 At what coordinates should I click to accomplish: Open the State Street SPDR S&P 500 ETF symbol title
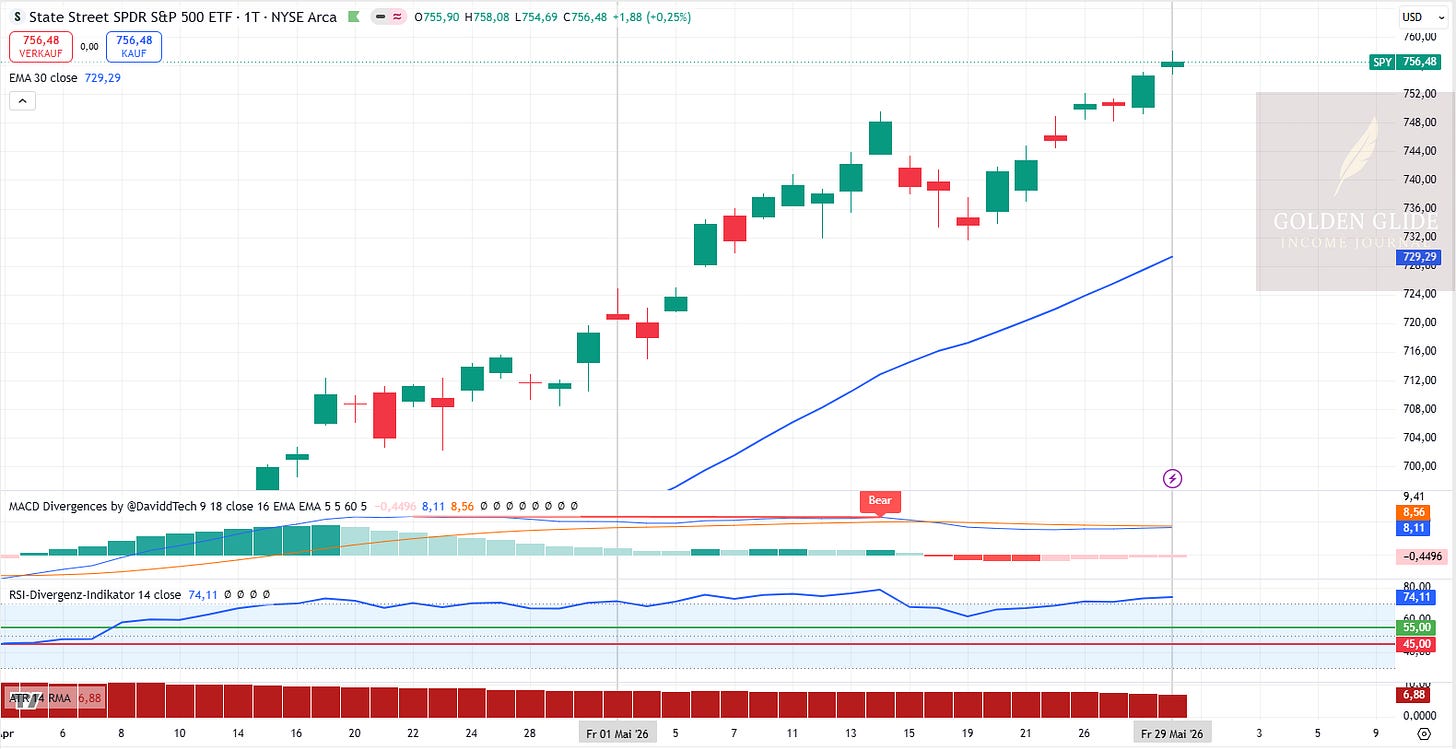point(185,17)
